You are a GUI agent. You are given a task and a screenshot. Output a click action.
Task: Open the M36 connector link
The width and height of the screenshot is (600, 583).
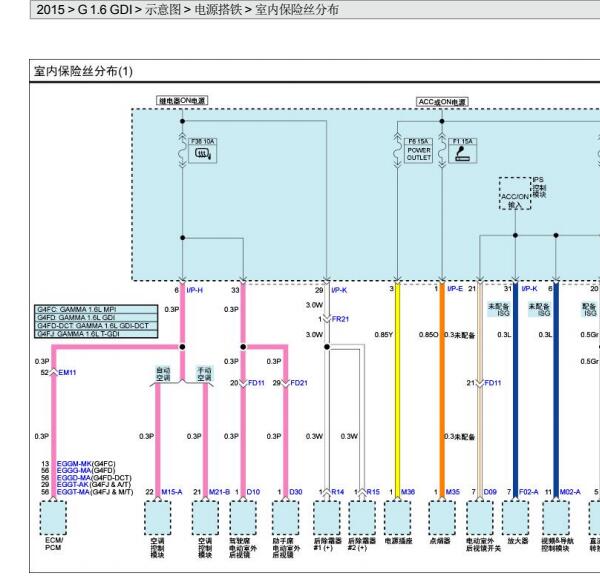click(408, 492)
